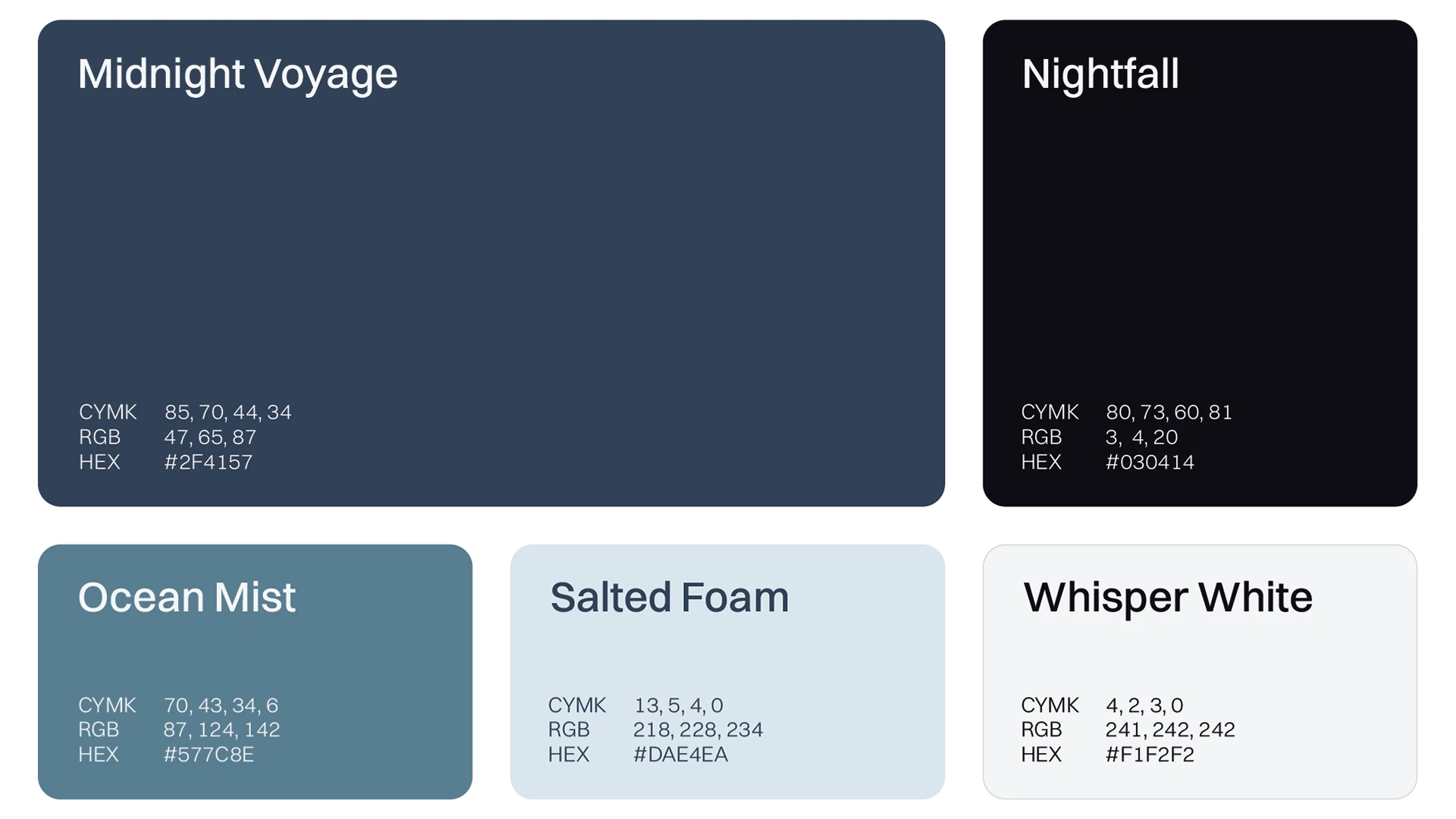Image resolution: width=1456 pixels, height=819 pixels.
Task: Select the #DAE4EA hex code
Action: (x=680, y=755)
